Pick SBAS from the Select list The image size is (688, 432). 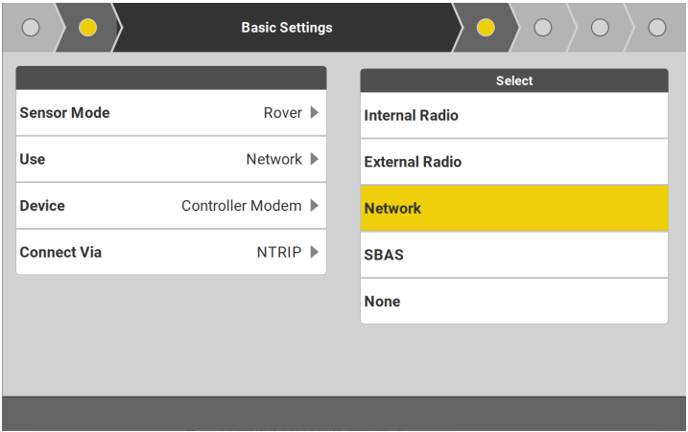point(514,255)
